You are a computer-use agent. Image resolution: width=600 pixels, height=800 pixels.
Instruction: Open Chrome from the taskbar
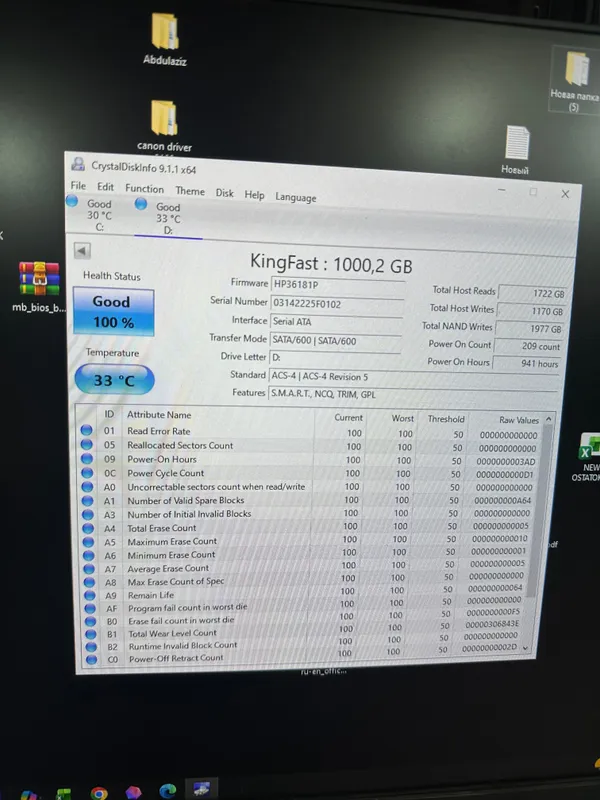[99, 793]
